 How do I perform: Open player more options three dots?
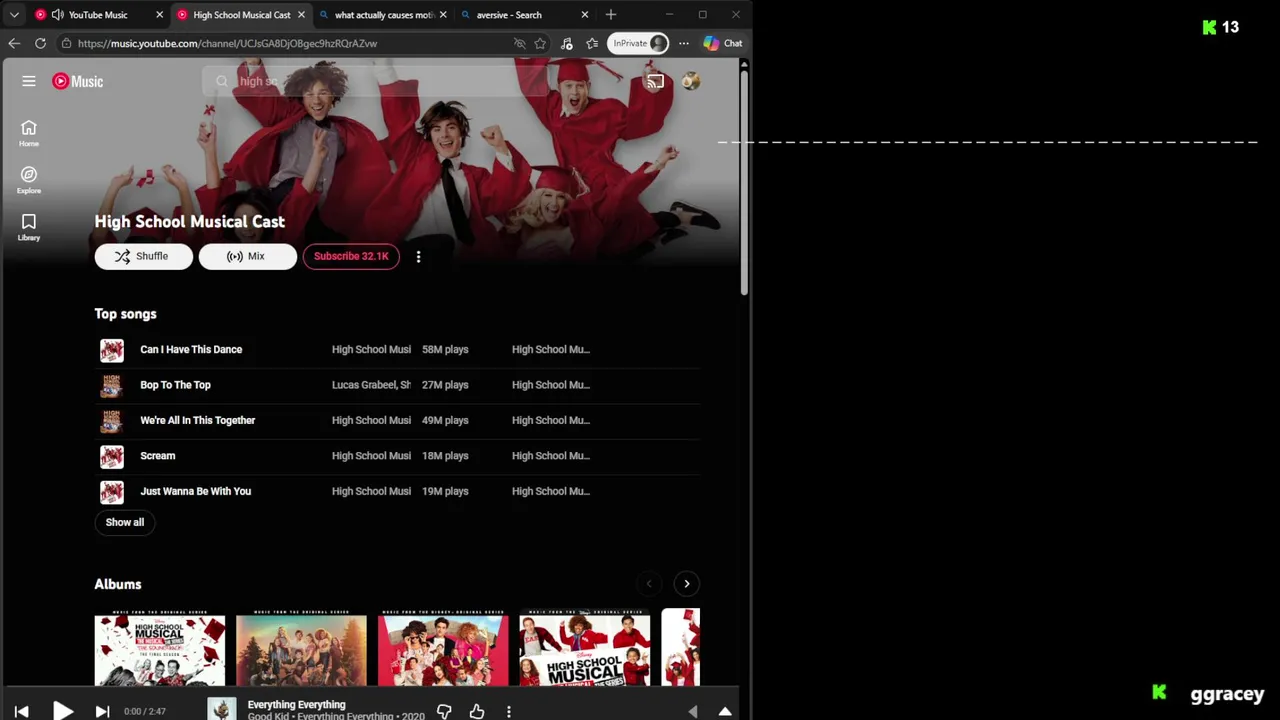[x=509, y=711]
